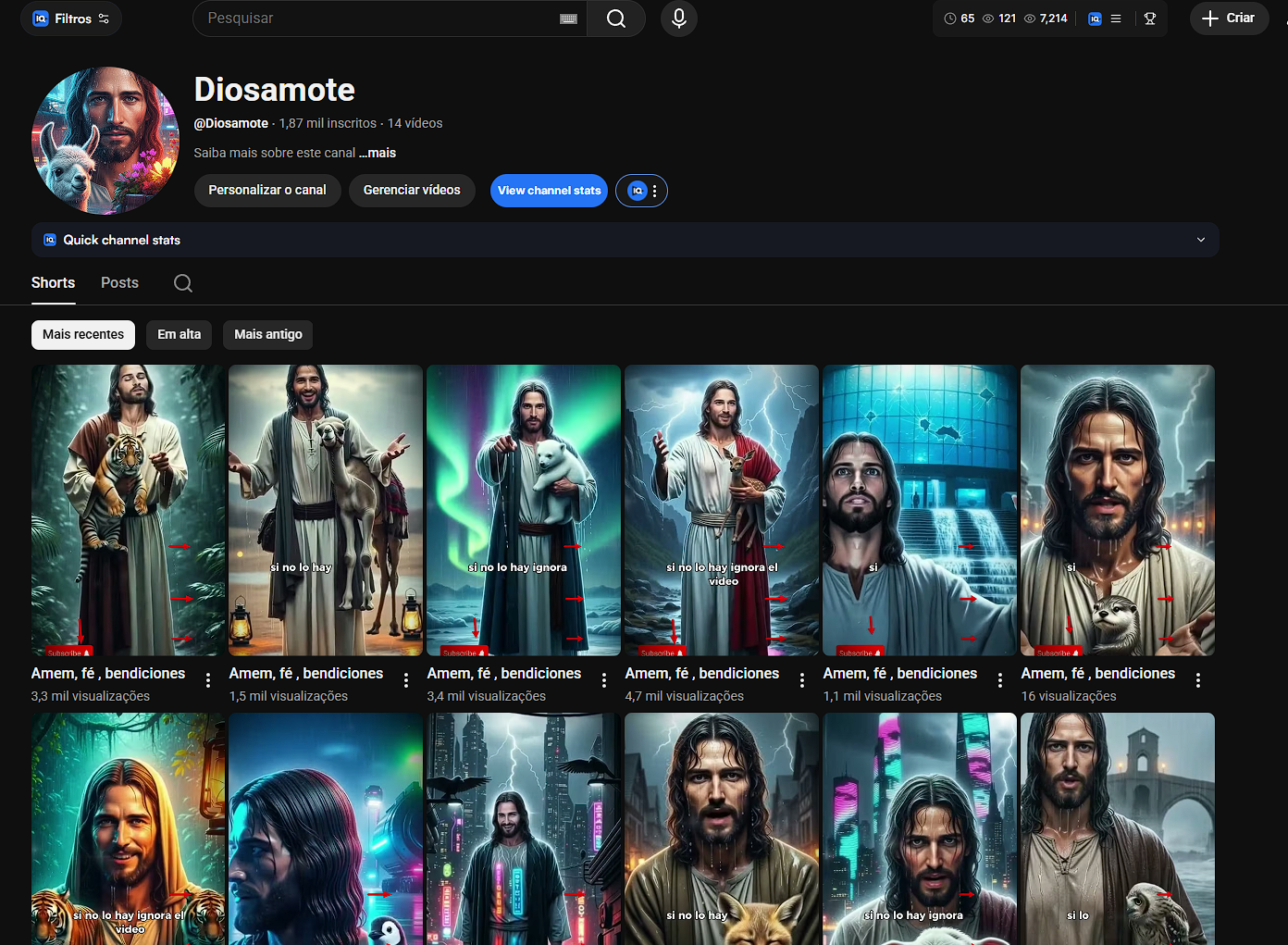Image resolution: width=1288 pixels, height=945 pixels.
Task: Open the Short with the penguin
Action: (326, 829)
